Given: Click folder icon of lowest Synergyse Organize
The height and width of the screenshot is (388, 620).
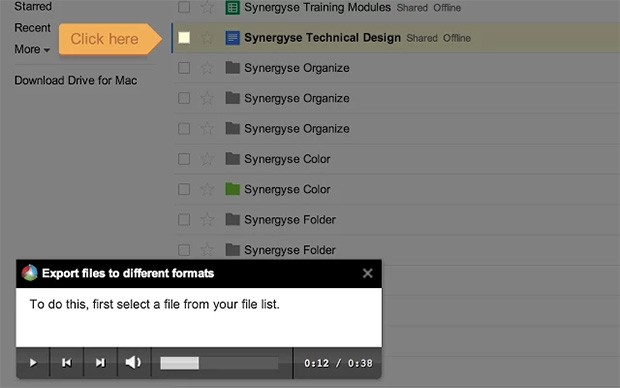Looking at the screenshot, I should (232, 128).
